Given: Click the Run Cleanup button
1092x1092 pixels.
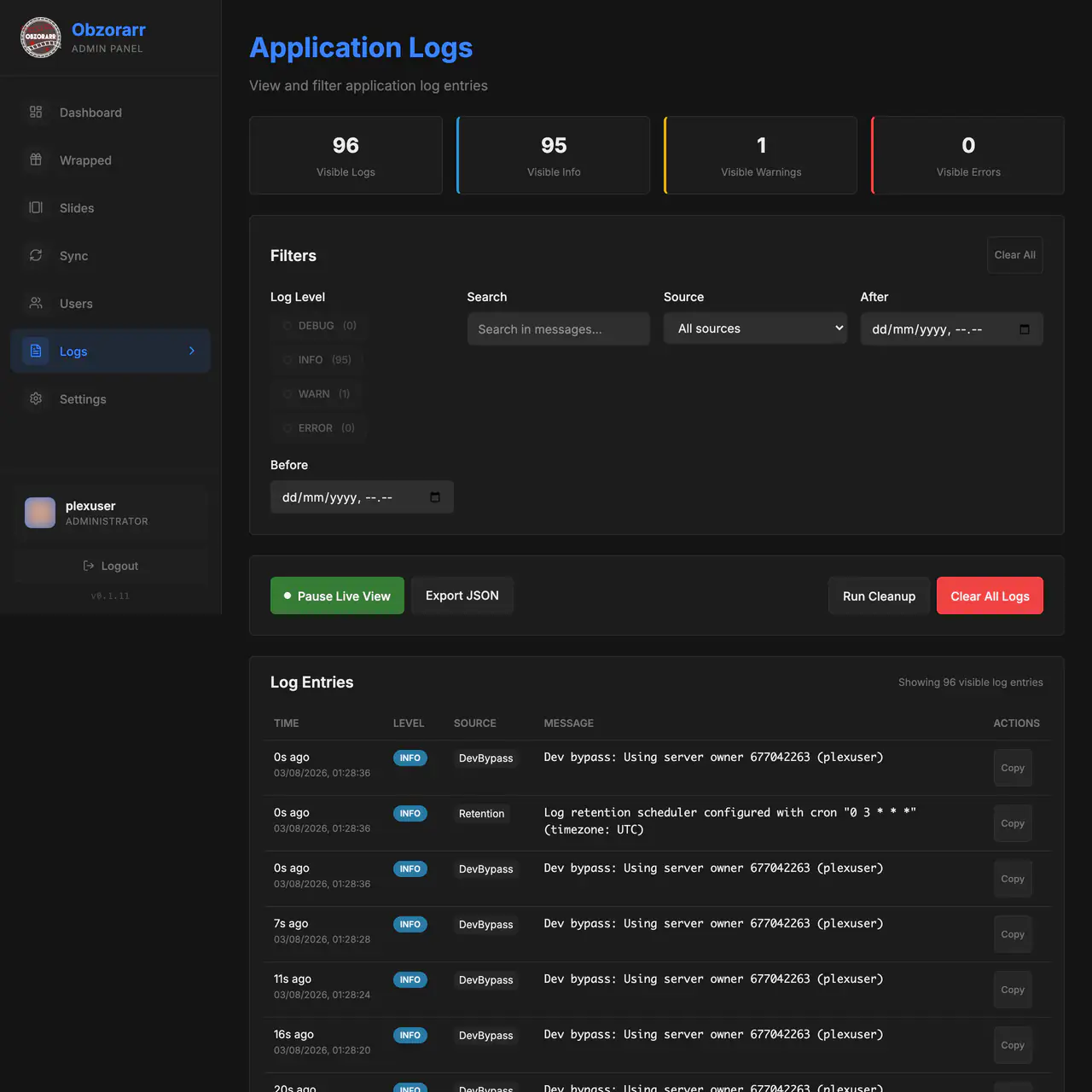Looking at the screenshot, I should tap(879, 595).
